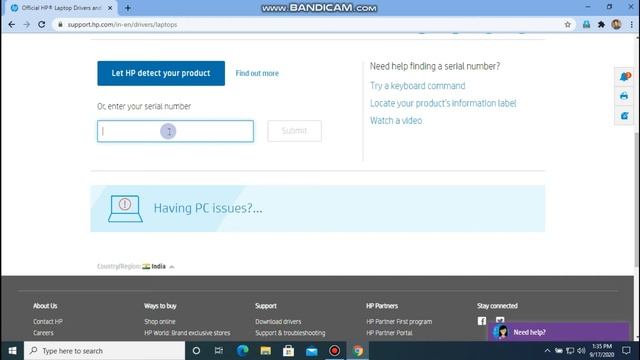640x360 pixels.
Task: Open the taskbar clock showing 1:35 PM
Action: coord(602,351)
